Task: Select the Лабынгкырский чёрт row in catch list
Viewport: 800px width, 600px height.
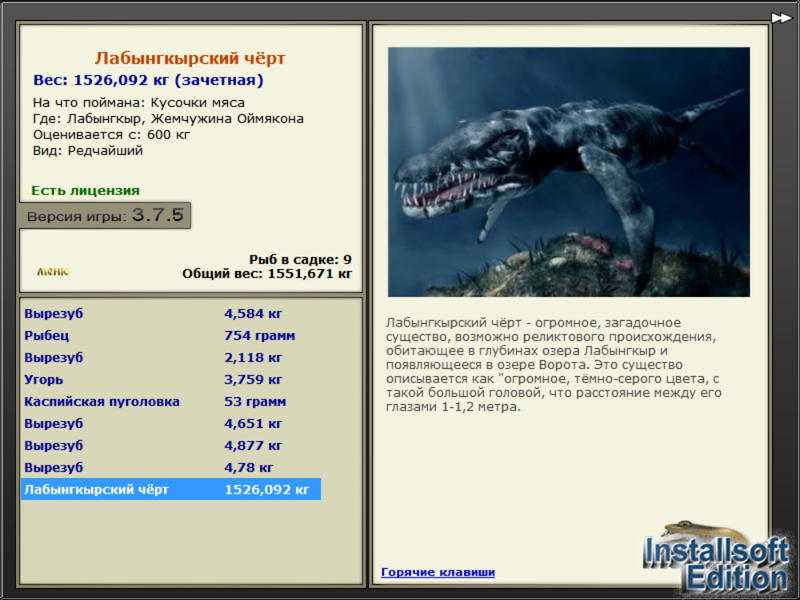Action: point(171,489)
